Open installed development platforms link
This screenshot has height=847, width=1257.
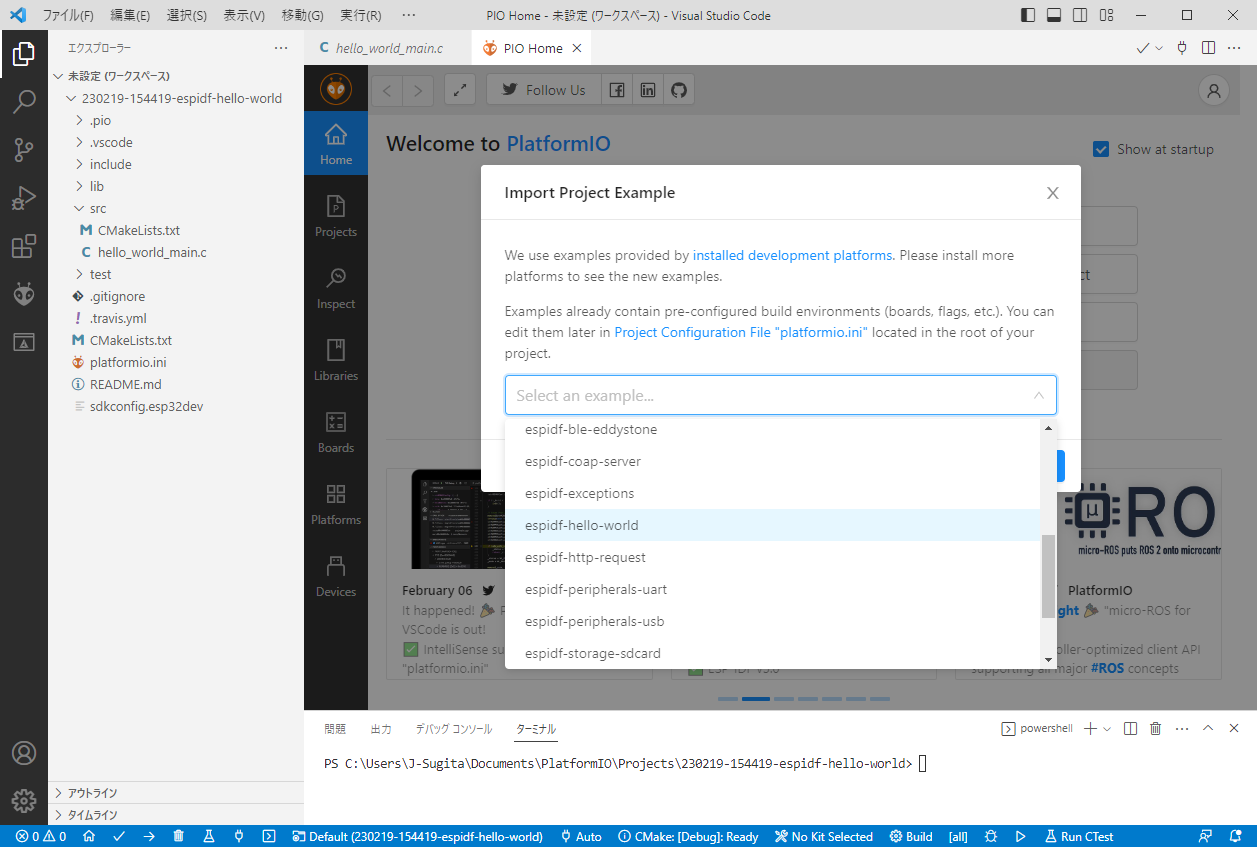point(792,255)
